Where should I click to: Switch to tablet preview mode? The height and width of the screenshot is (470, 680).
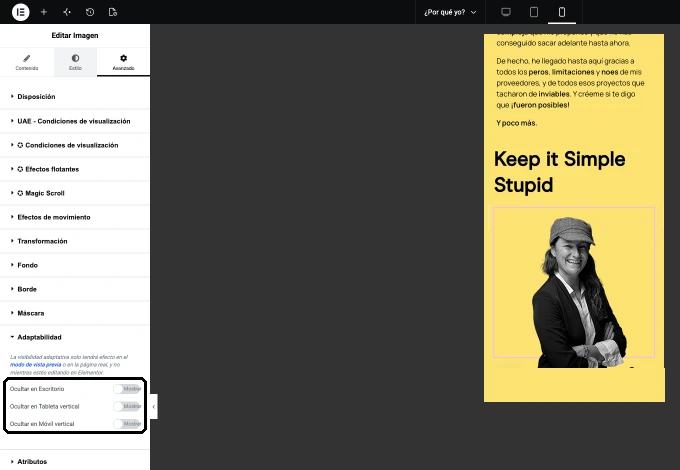tap(534, 12)
